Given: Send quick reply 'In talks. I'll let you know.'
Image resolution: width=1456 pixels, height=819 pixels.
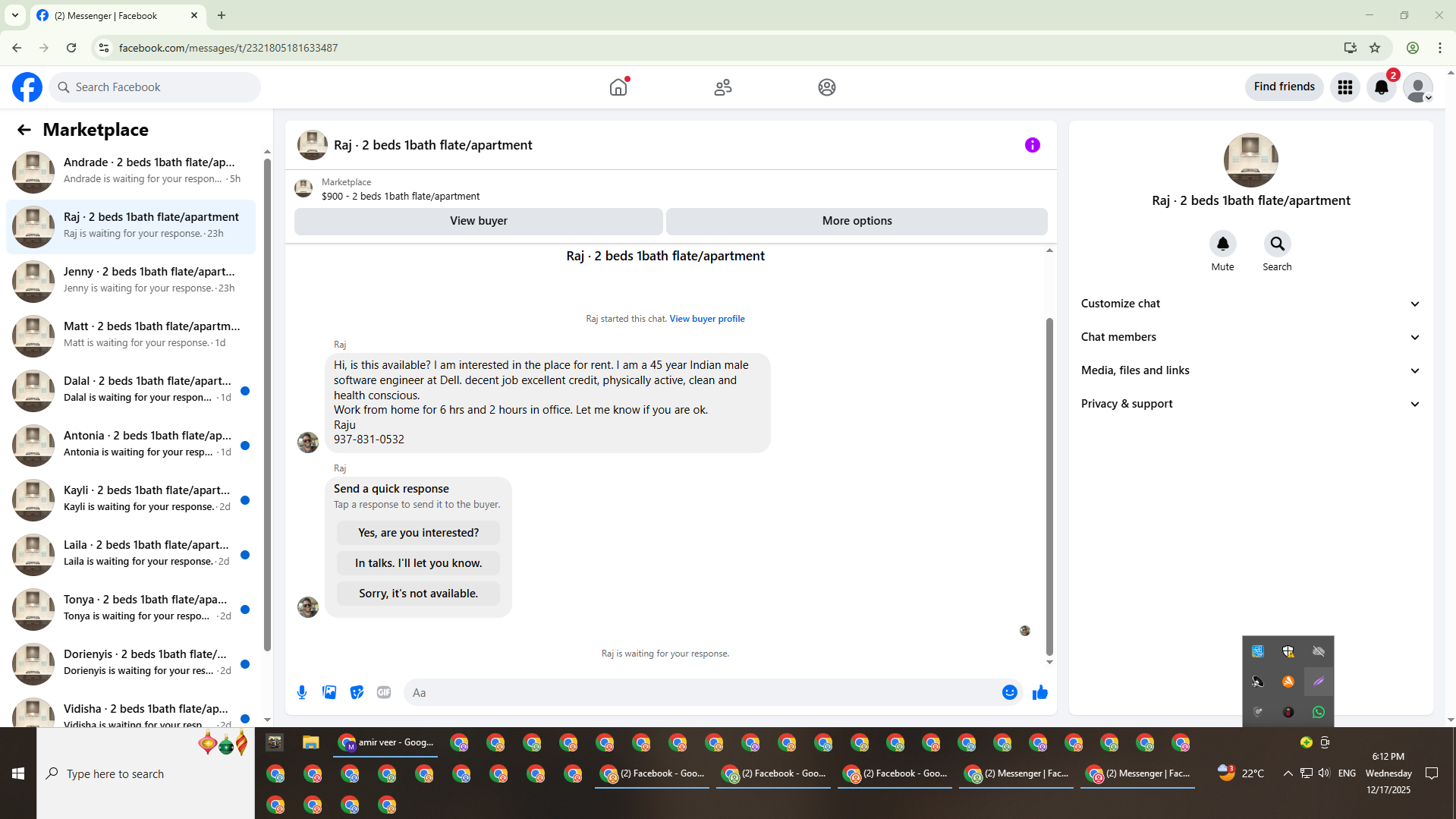Looking at the screenshot, I should 418,563.
